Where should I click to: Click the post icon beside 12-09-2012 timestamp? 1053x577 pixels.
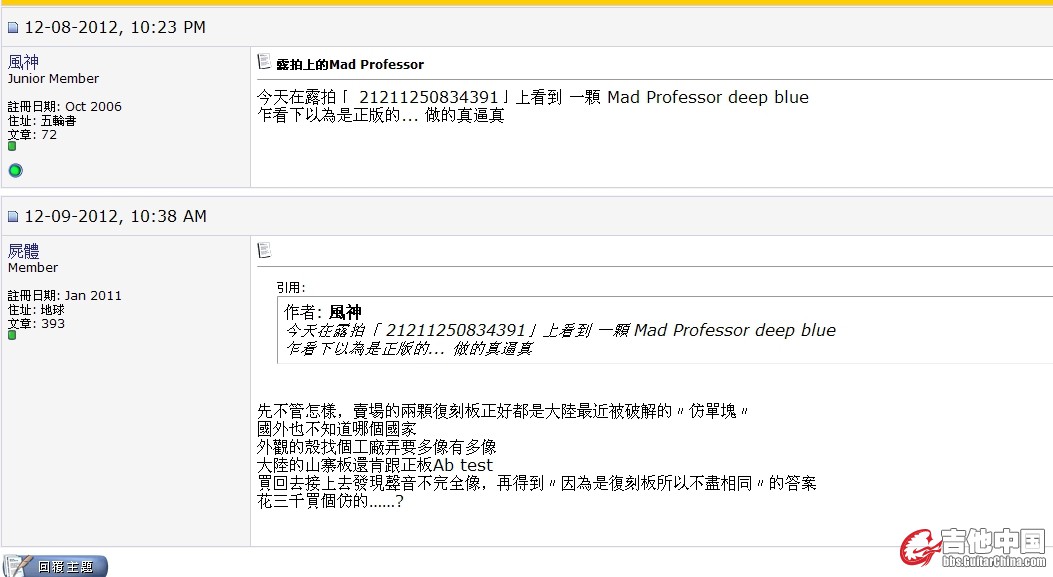point(13,217)
